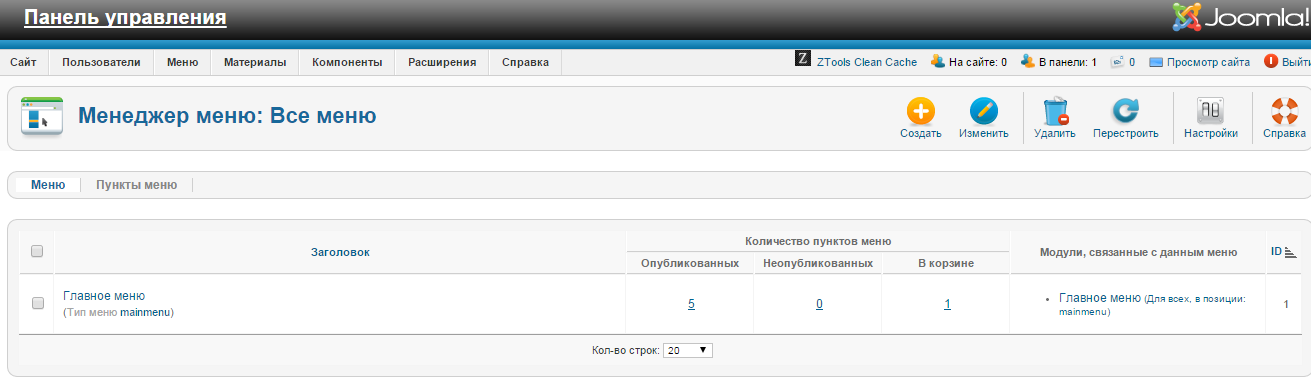
Task: Click 'В корзине' column header
Action: (946, 263)
